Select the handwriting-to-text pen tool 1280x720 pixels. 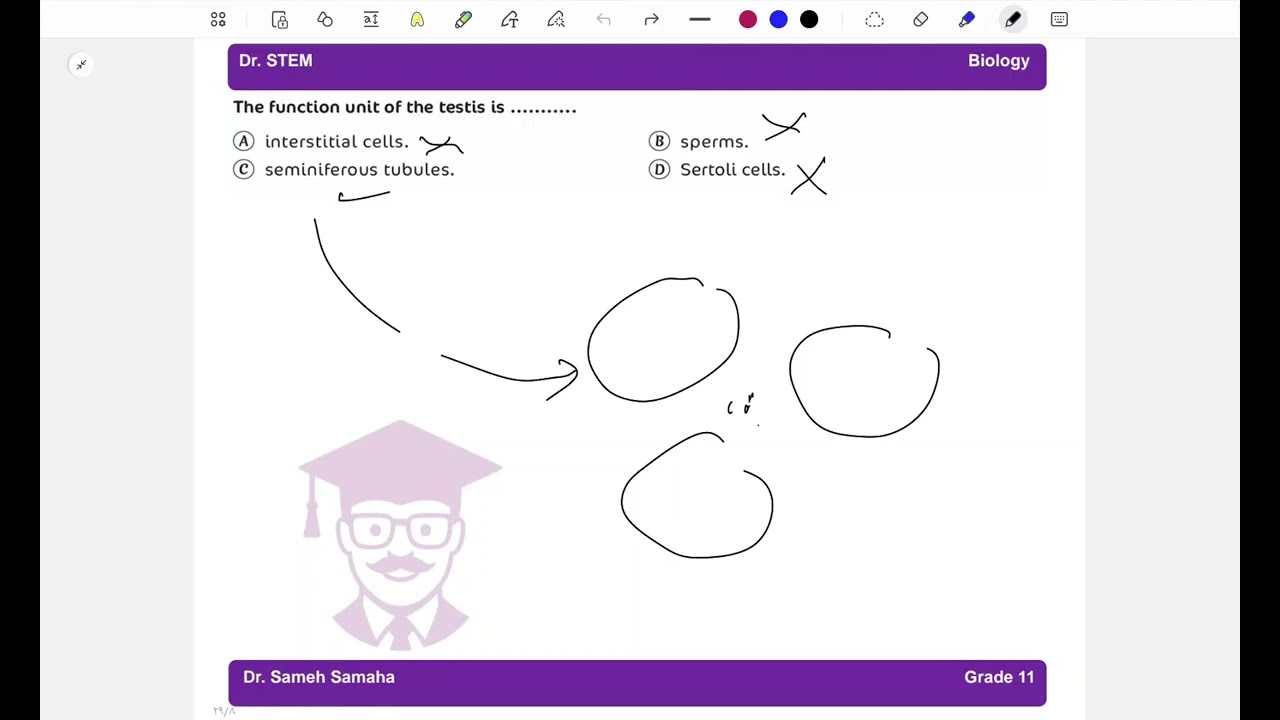pyautogui.click(x=510, y=19)
